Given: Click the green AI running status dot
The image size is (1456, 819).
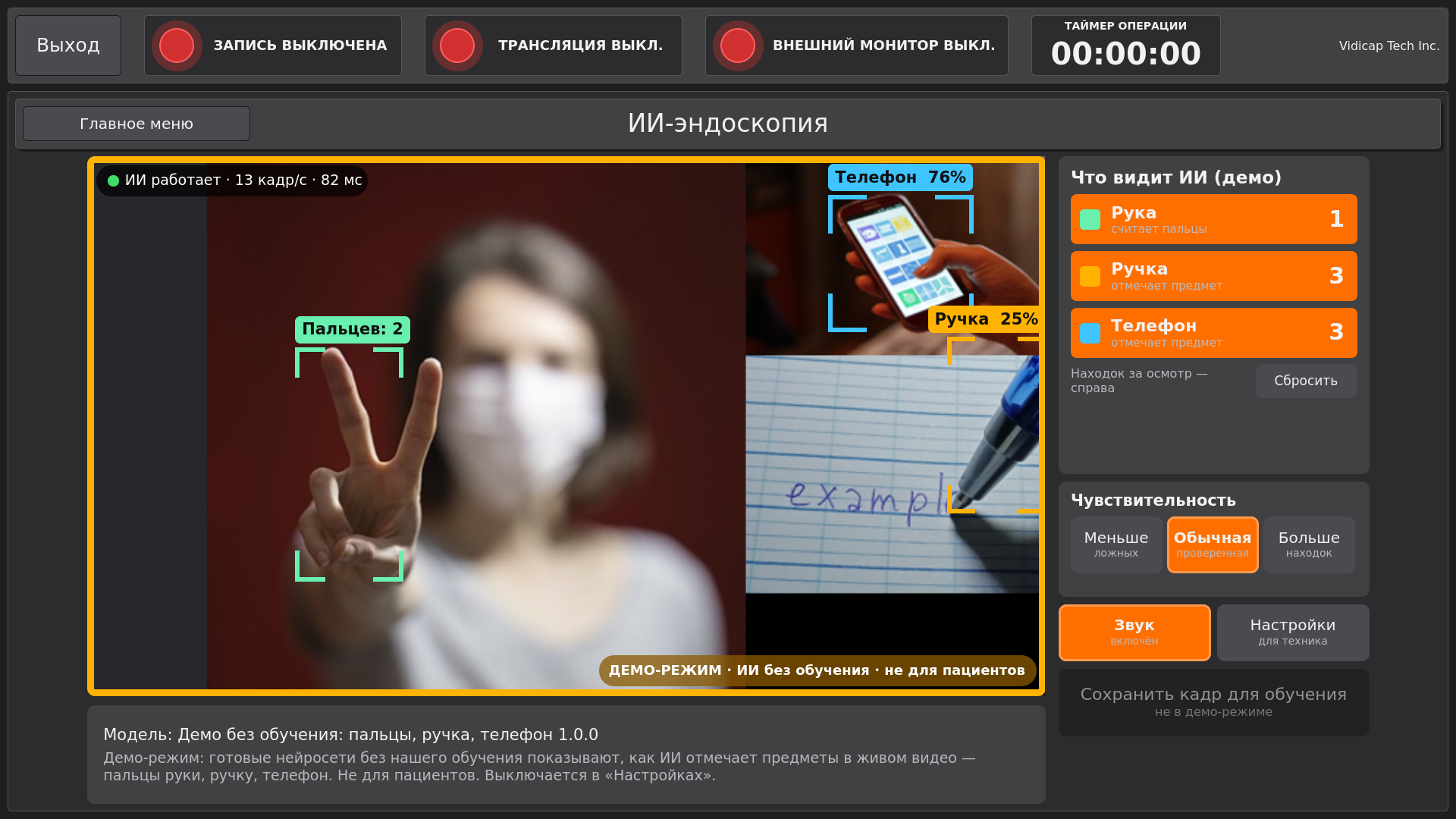Looking at the screenshot, I should pyautogui.click(x=114, y=180).
